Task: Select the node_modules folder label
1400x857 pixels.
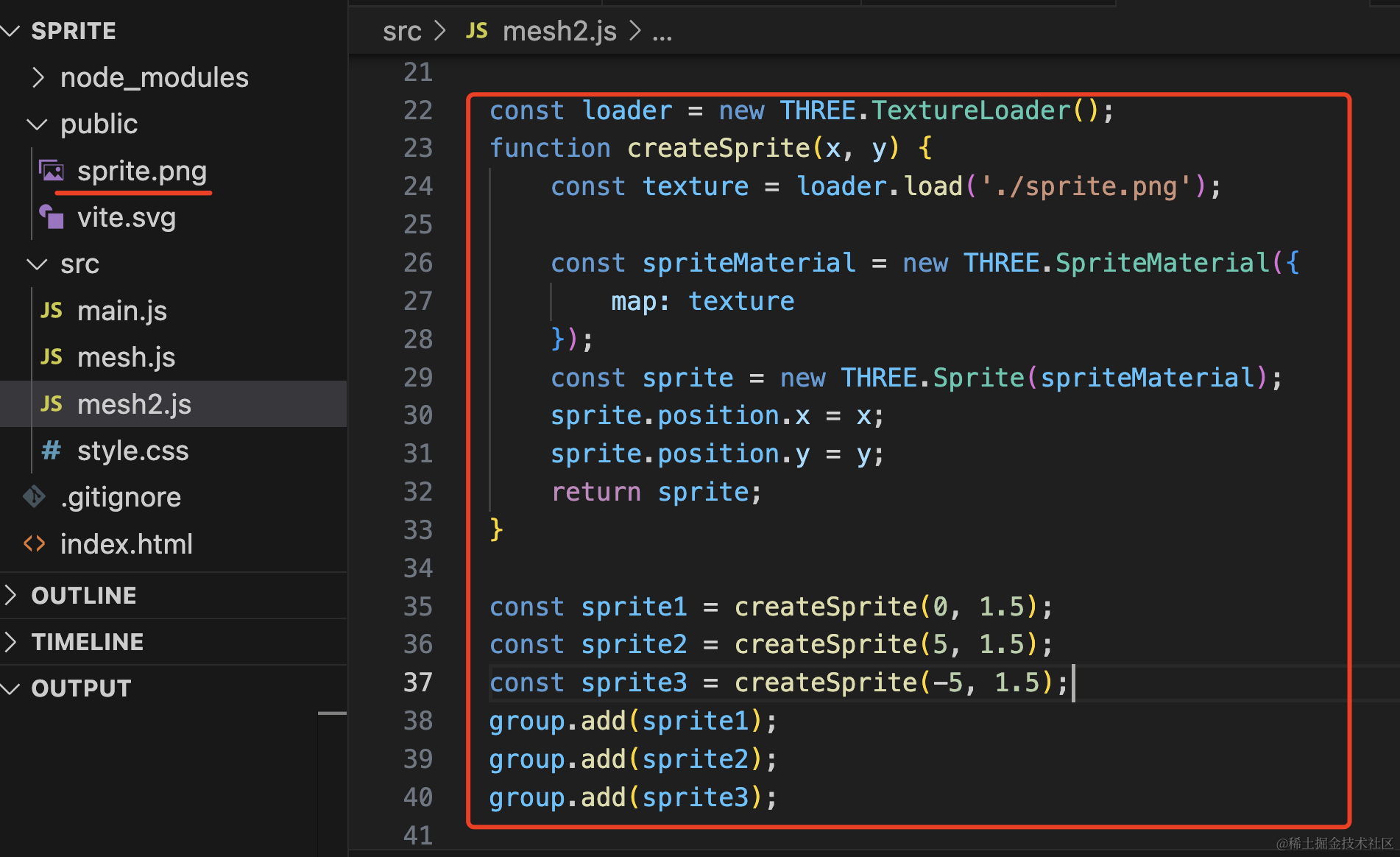Action: (x=155, y=77)
